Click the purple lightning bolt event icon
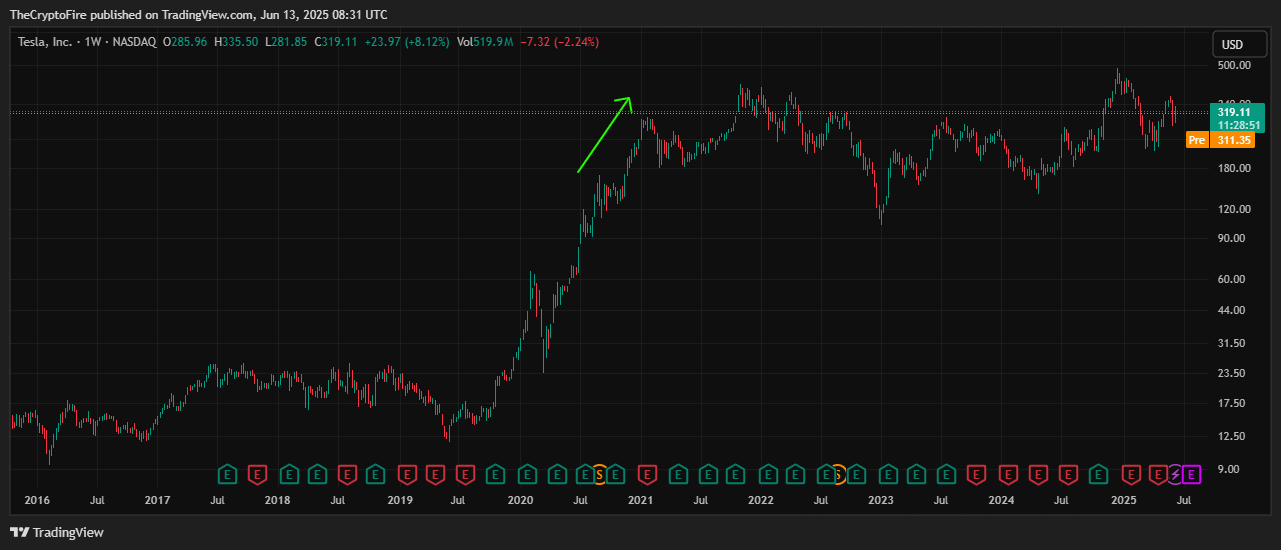The height and width of the screenshot is (550, 1281). pyautogui.click(x=1174, y=474)
